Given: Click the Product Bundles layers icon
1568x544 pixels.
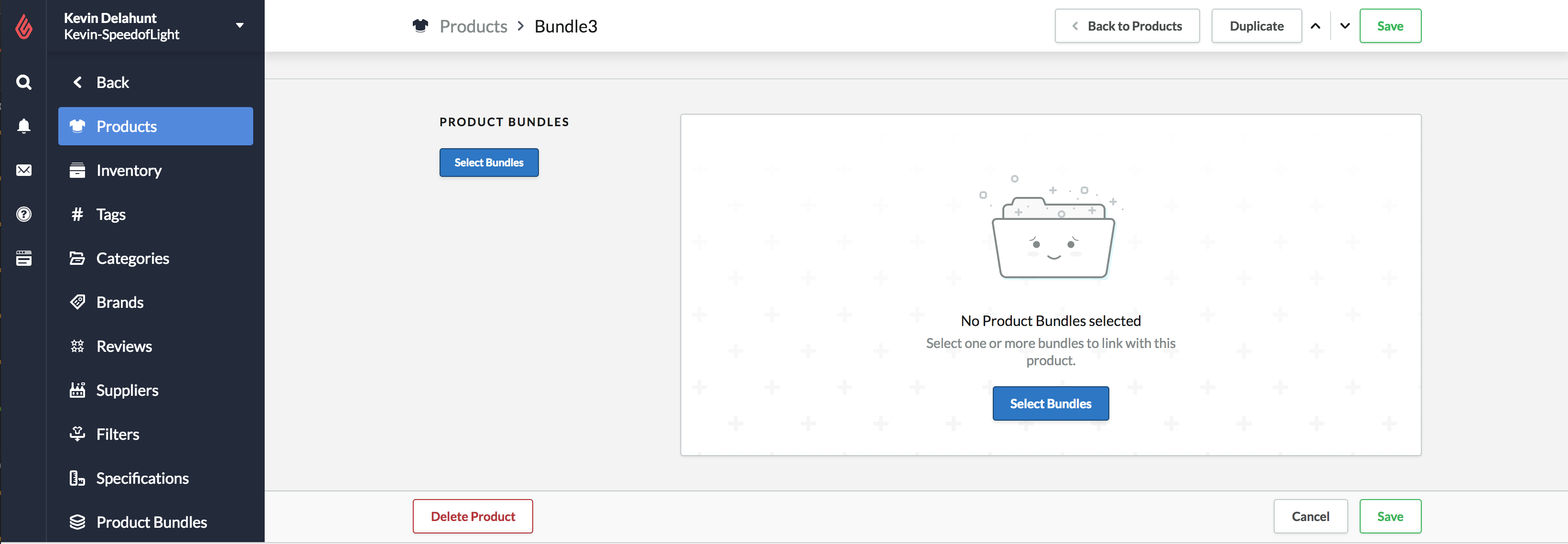Looking at the screenshot, I should click(77, 522).
